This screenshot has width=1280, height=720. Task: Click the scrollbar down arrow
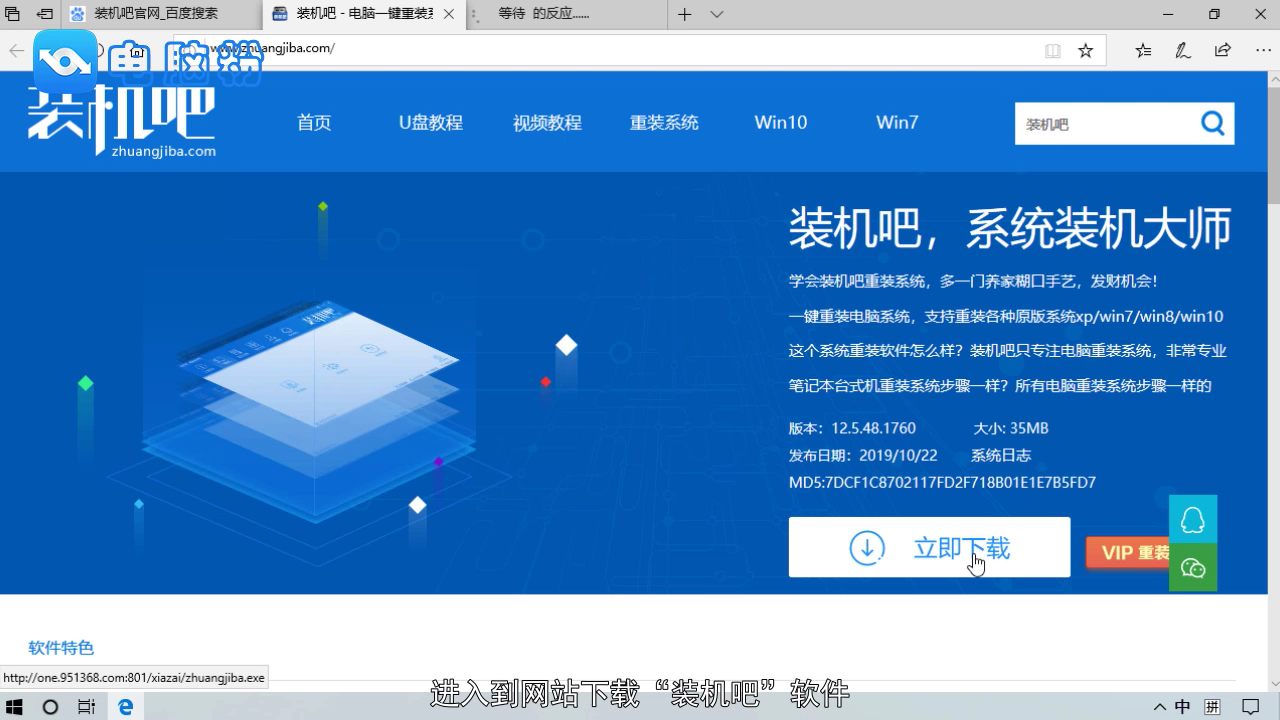pos(1272,684)
